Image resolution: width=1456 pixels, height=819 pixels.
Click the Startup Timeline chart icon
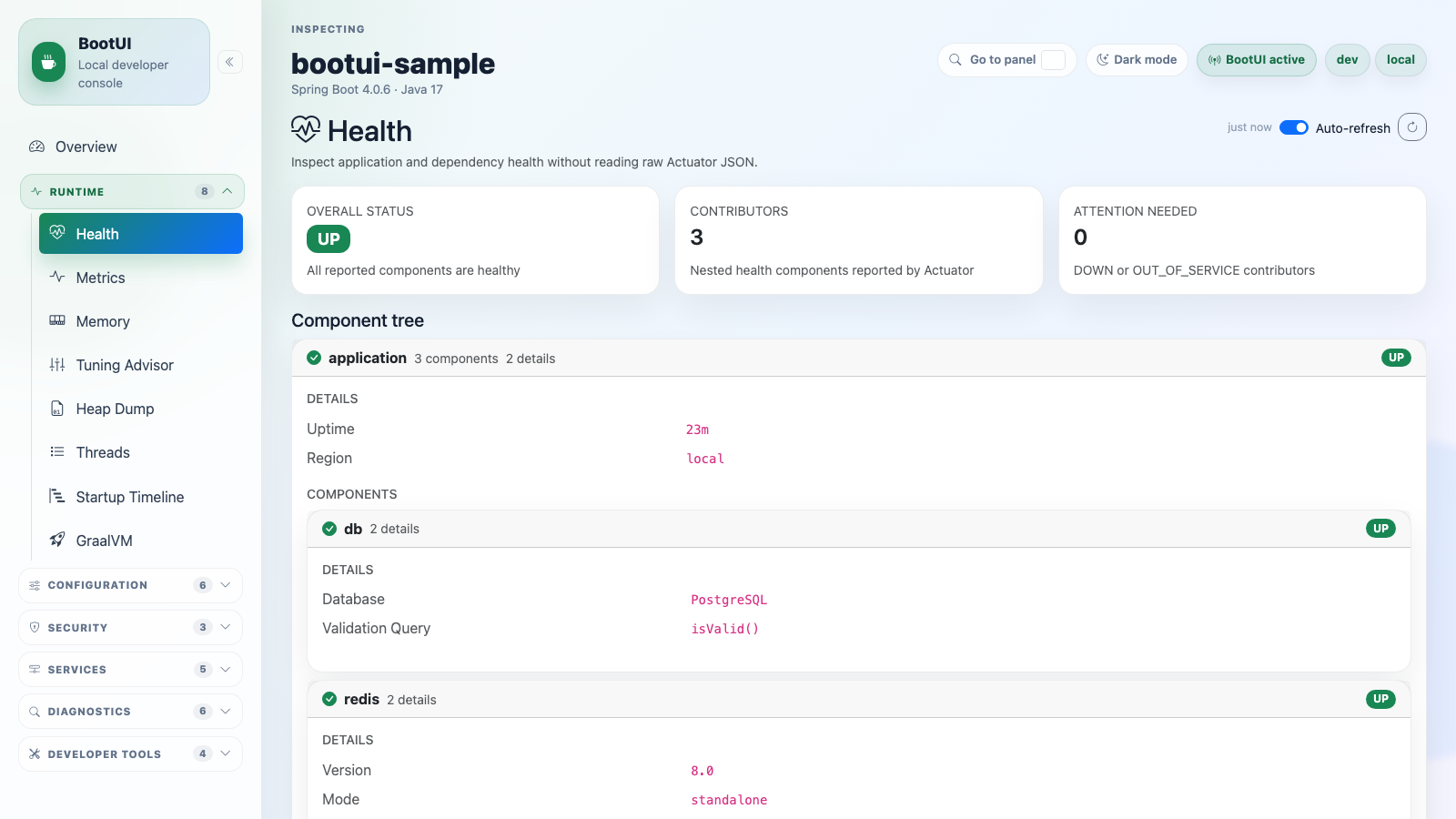57,496
